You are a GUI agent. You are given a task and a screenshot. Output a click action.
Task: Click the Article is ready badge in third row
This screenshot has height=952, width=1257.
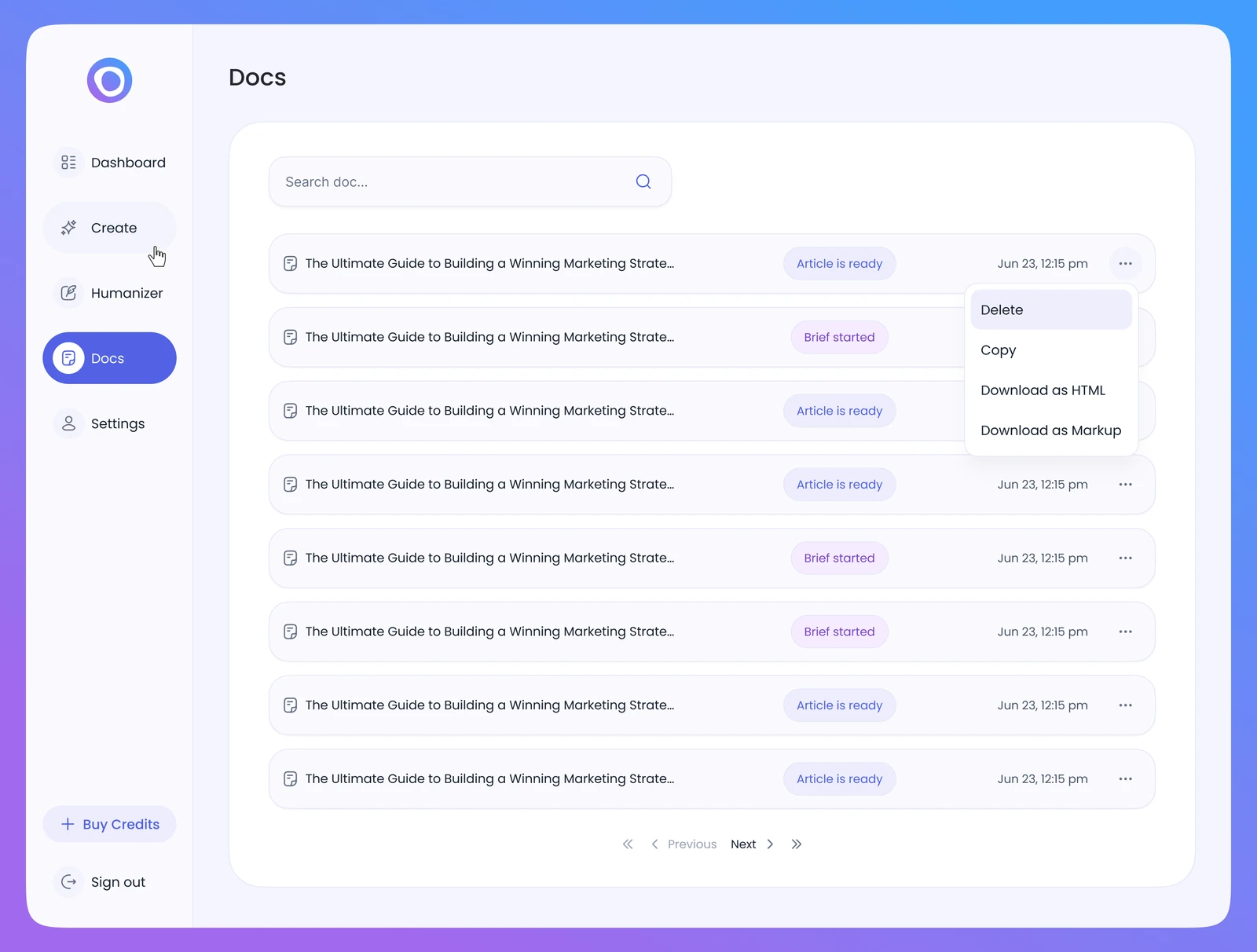tap(839, 411)
